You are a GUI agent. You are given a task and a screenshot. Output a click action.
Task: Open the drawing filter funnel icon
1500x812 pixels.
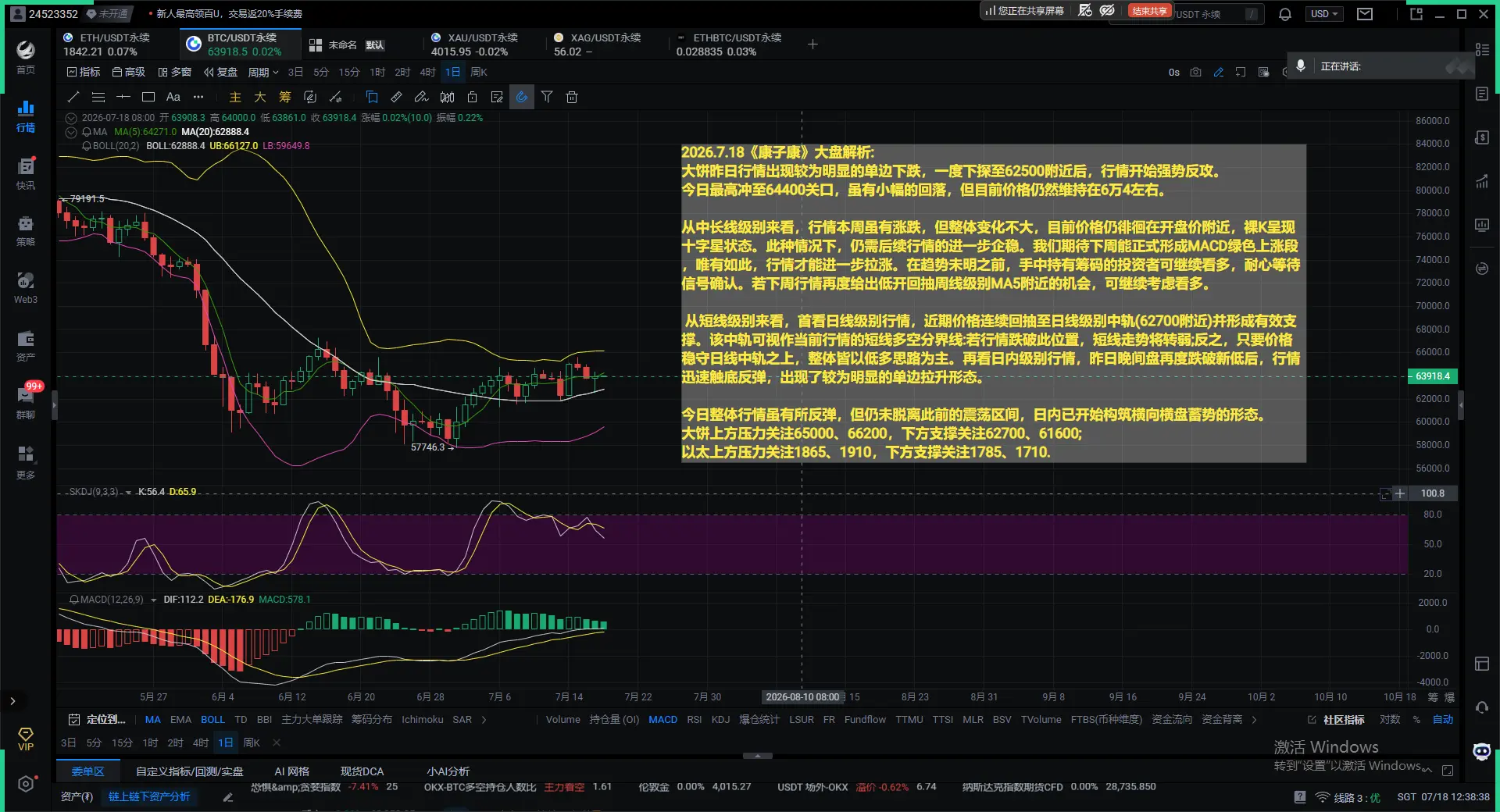pos(547,97)
